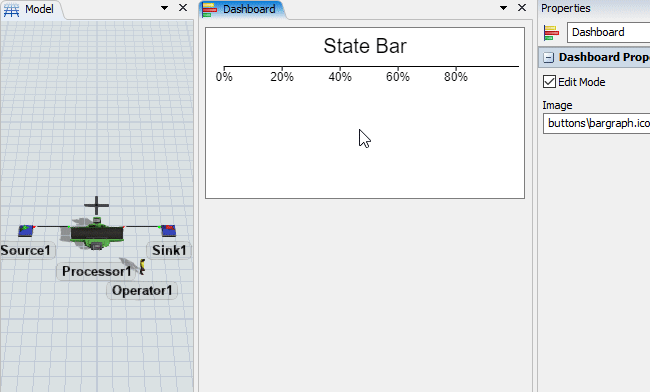The width and height of the screenshot is (650, 392).
Task: Click the Dashboard tab bar-graph icon
Action: (x=209, y=10)
